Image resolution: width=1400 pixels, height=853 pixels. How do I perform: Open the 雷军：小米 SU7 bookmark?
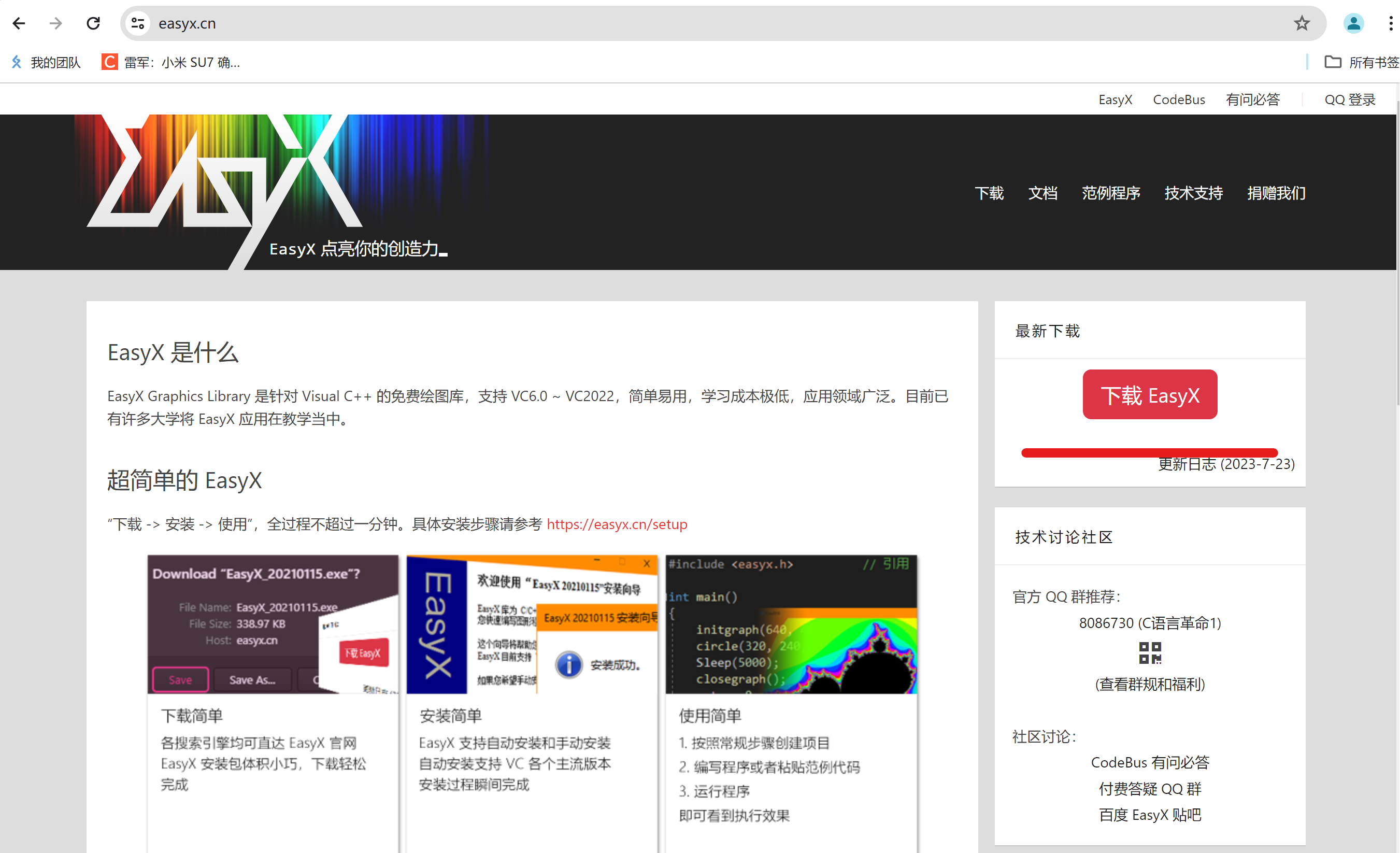(x=171, y=63)
